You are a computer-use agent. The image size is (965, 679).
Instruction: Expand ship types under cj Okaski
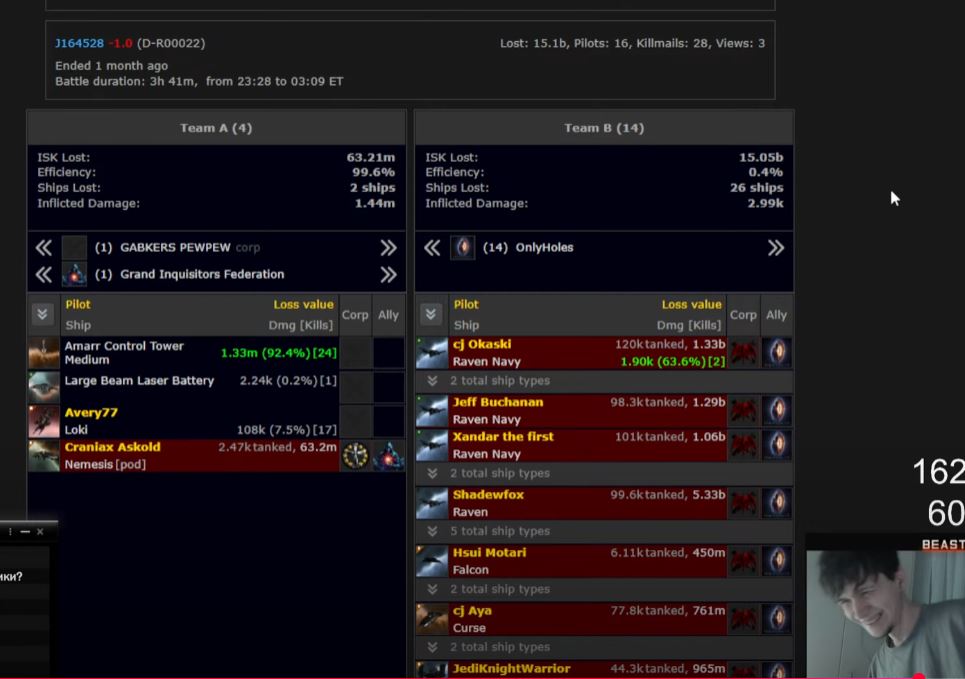click(x=433, y=381)
